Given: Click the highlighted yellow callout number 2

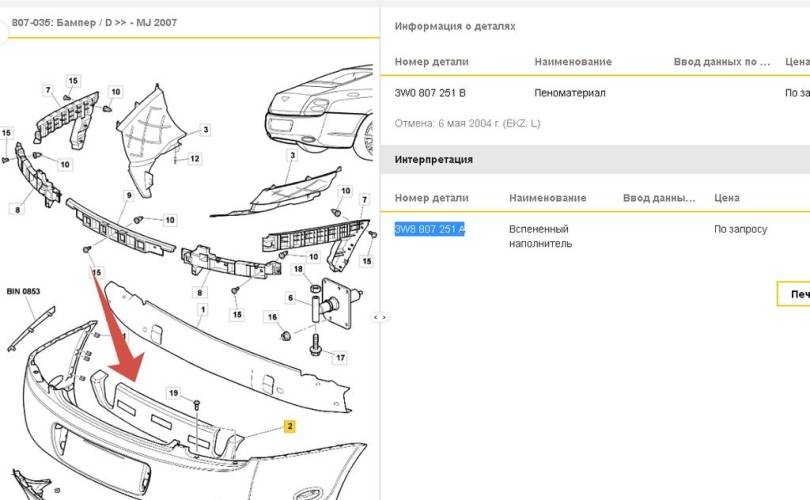Looking at the screenshot, I should coord(290,426).
